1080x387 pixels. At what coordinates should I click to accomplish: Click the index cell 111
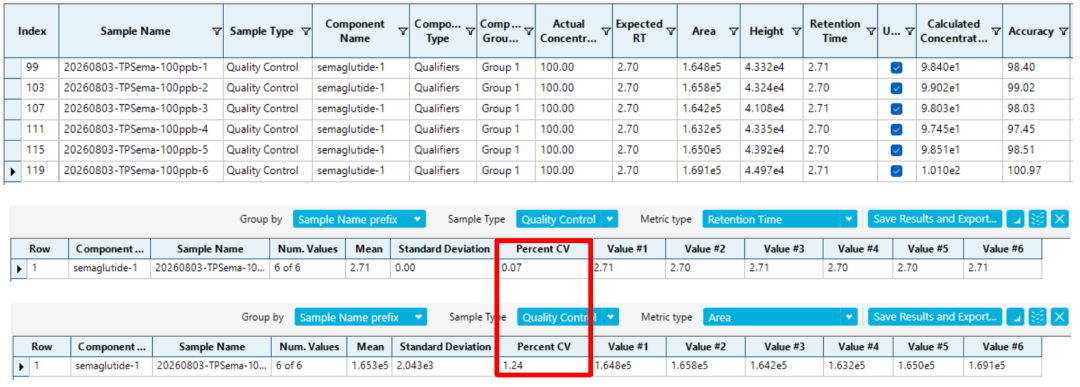click(39, 129)
